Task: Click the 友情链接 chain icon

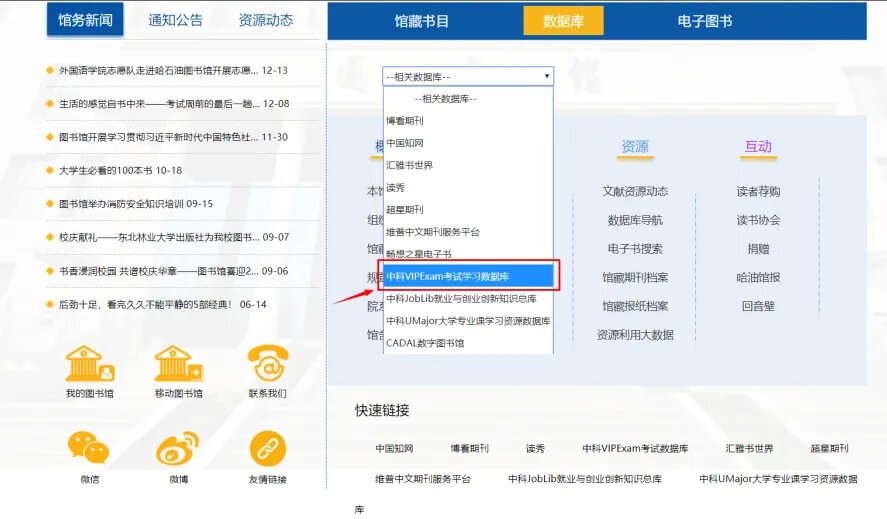Action: pos(267,449)
